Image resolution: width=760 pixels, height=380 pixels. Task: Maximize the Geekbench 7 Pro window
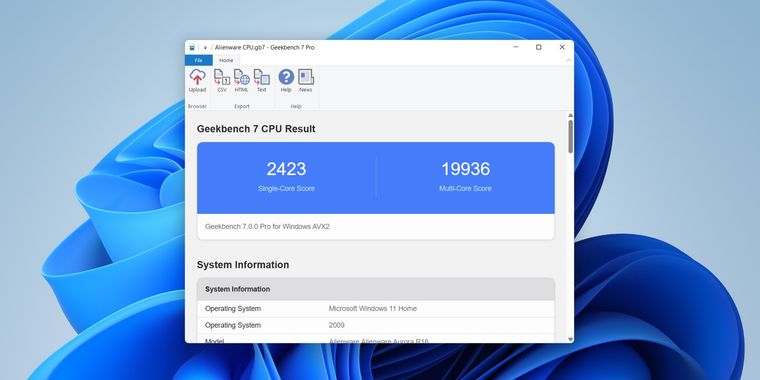pos(538,47)
